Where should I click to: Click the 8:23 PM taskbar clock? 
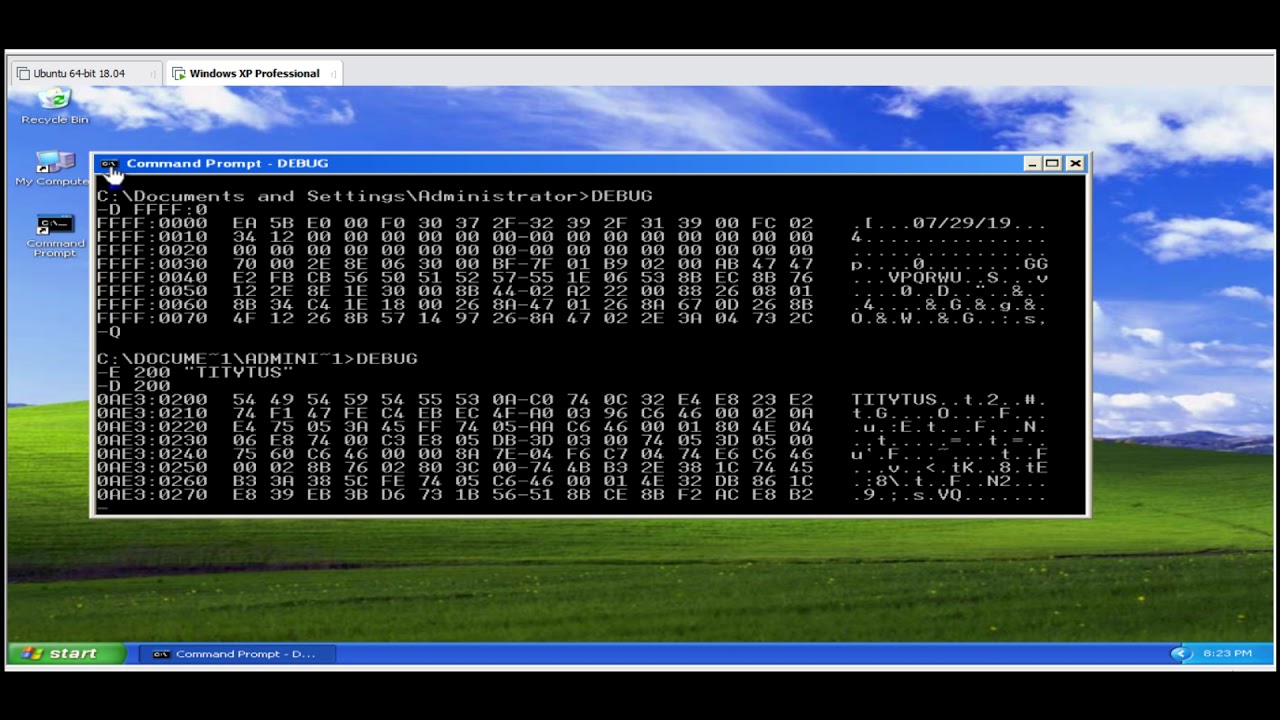tap(1227, 654)
